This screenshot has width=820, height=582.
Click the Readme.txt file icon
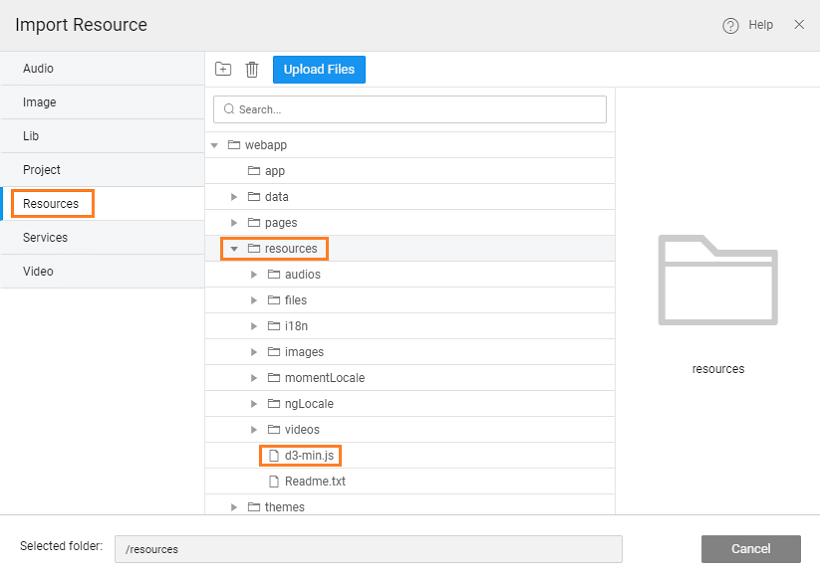(273, 482)
